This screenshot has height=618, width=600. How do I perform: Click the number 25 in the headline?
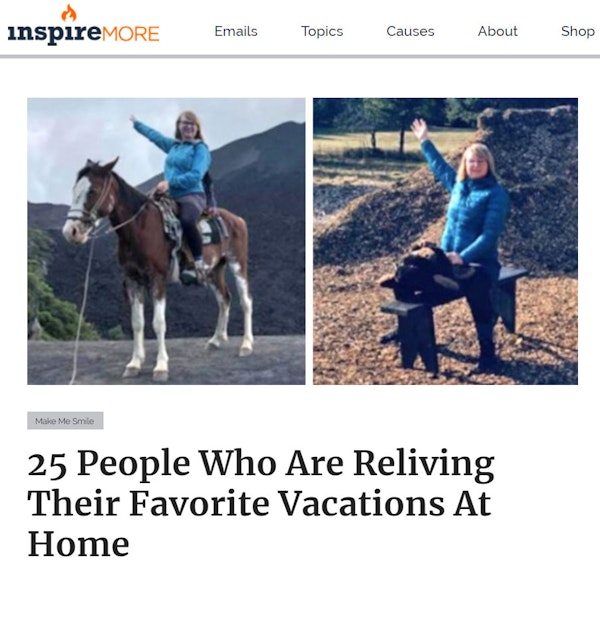tap(47, 464)
